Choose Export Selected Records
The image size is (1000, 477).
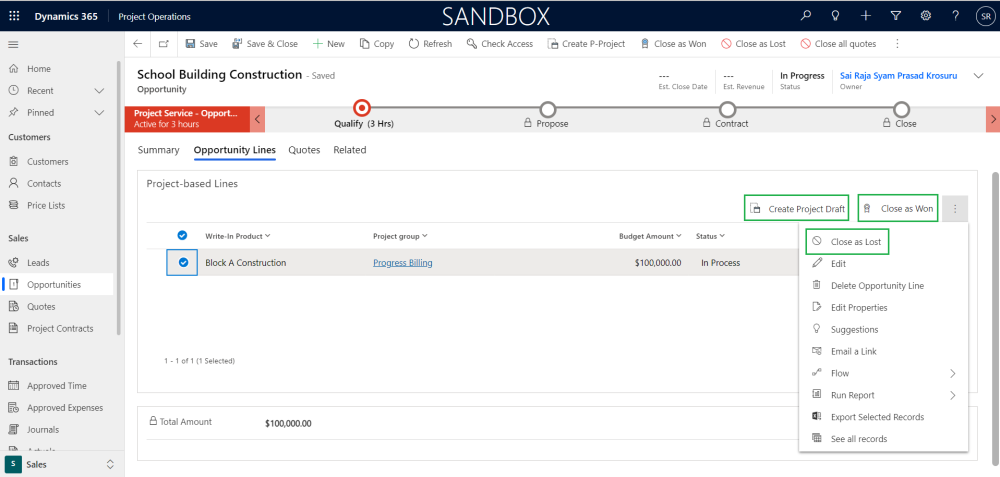point(883,417)
